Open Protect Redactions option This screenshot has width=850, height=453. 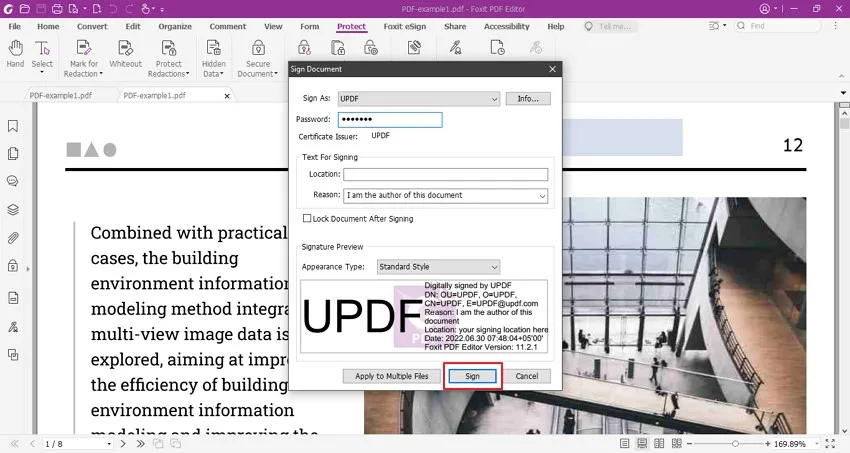[x=169, y=58]
